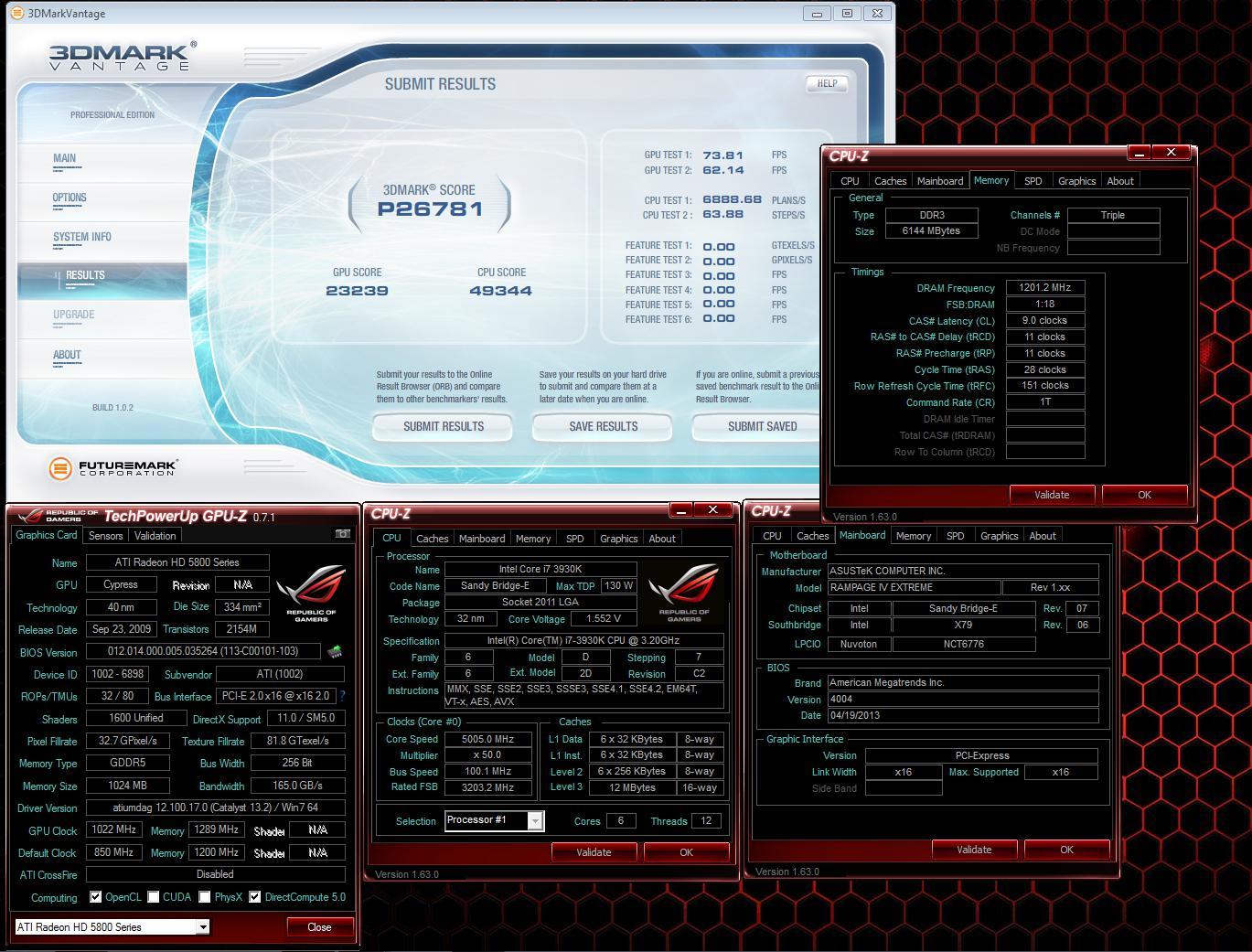Click the HELP button in 3DMark
1252x952 pixels.
(x=827, y=83)
